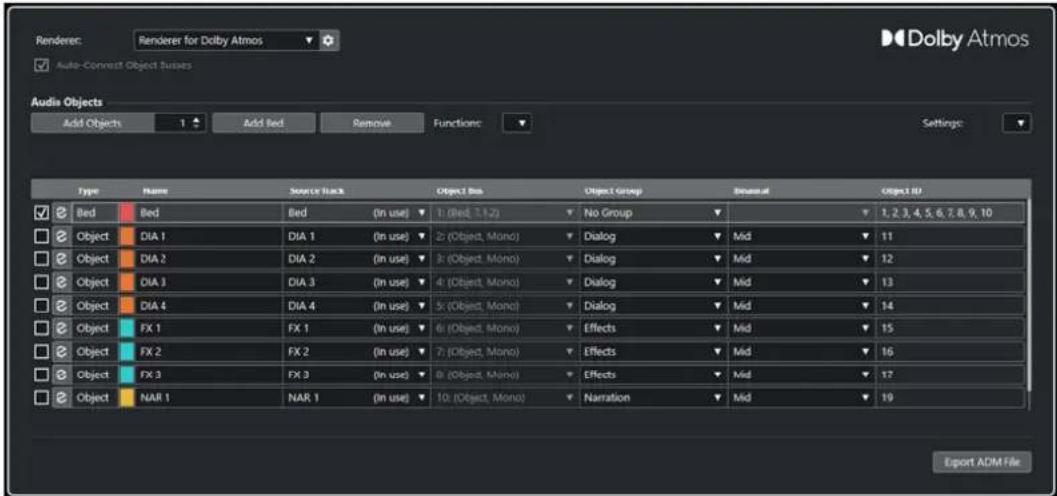Click the Bed name field
The height and width of the screenshot is (496, 1057).
208,213
